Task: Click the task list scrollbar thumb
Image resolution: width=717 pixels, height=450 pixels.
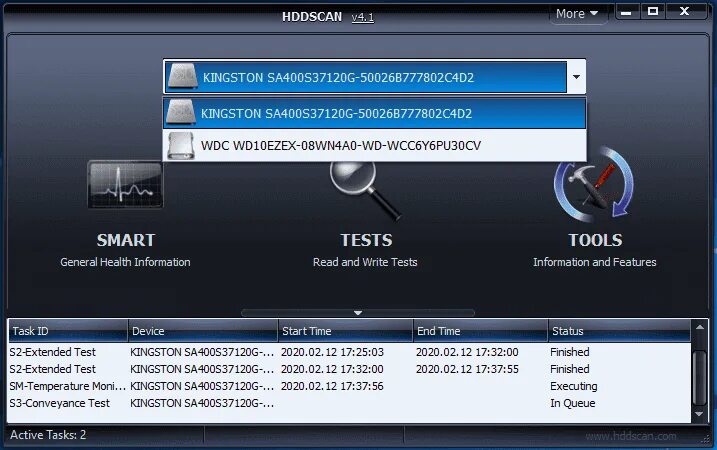Action: tap(700, 378)
